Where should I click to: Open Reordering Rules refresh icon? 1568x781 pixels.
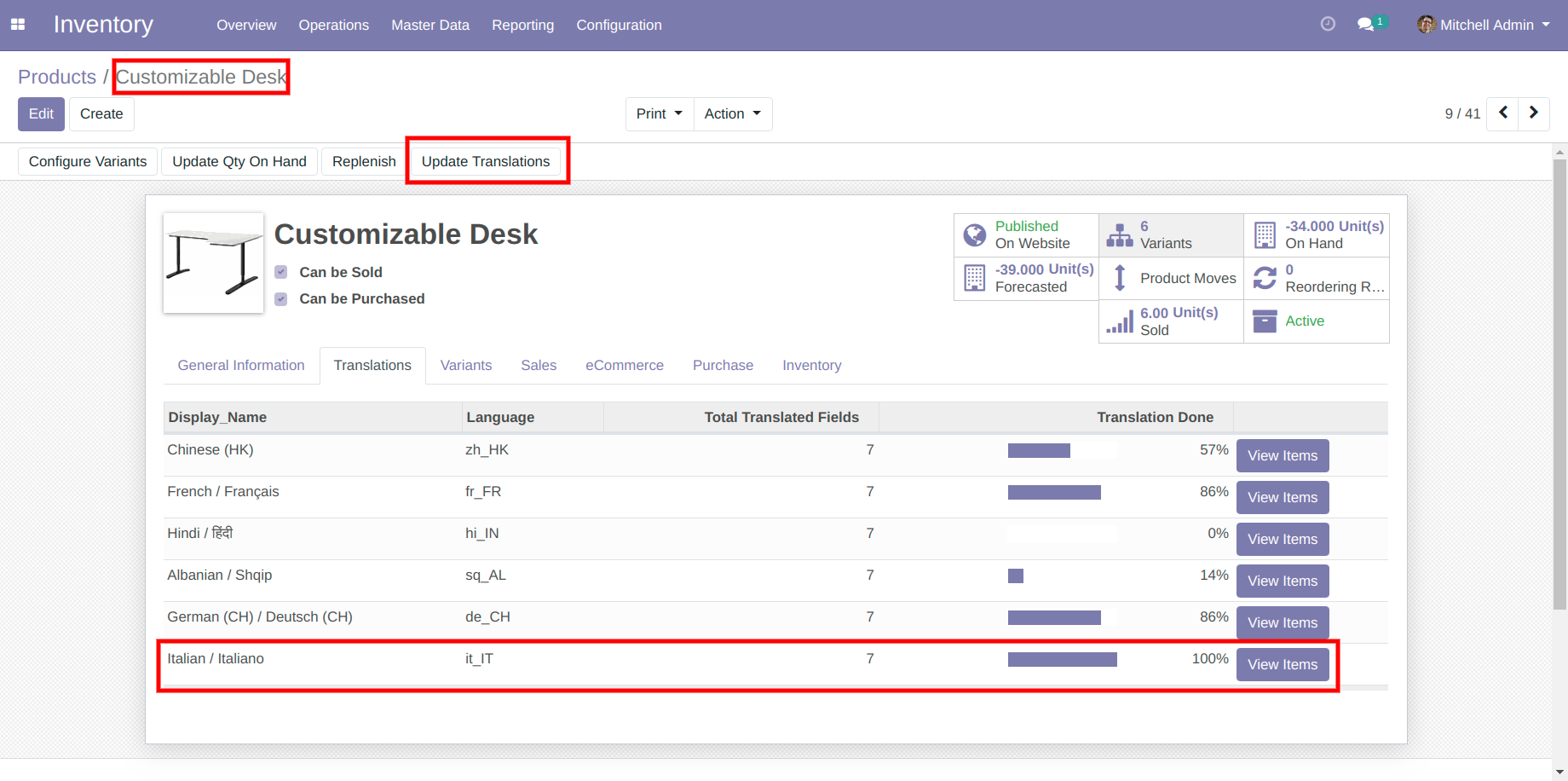1265,278
